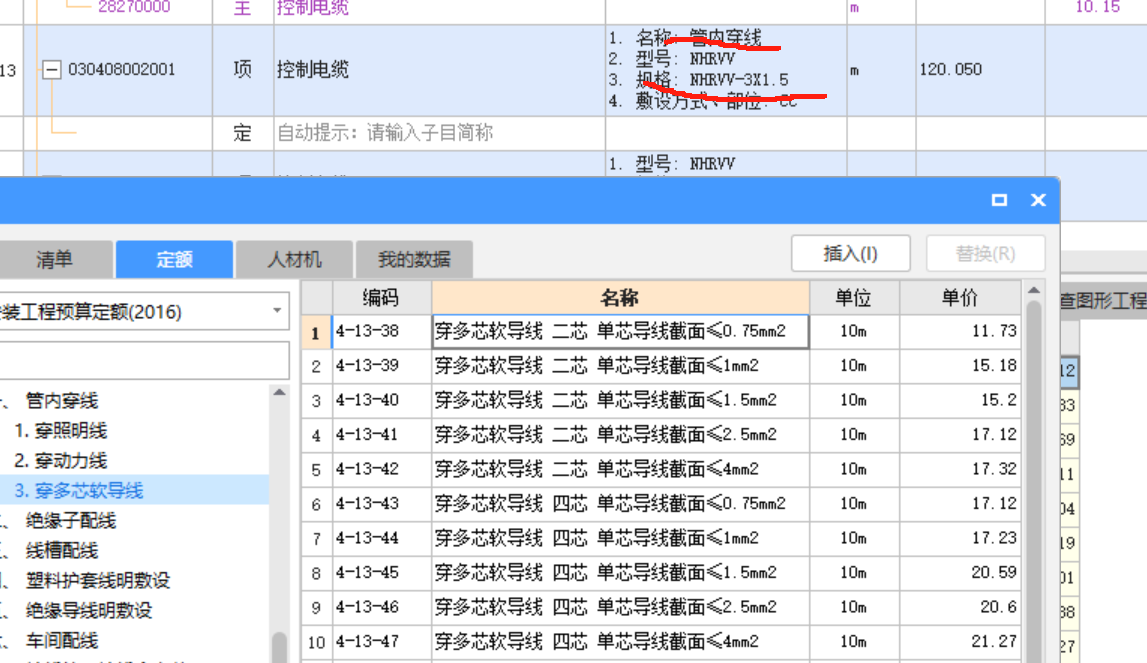Select quota code 4-13-39
This screenshot has height=663, width=1147.
tap(381, 366)
